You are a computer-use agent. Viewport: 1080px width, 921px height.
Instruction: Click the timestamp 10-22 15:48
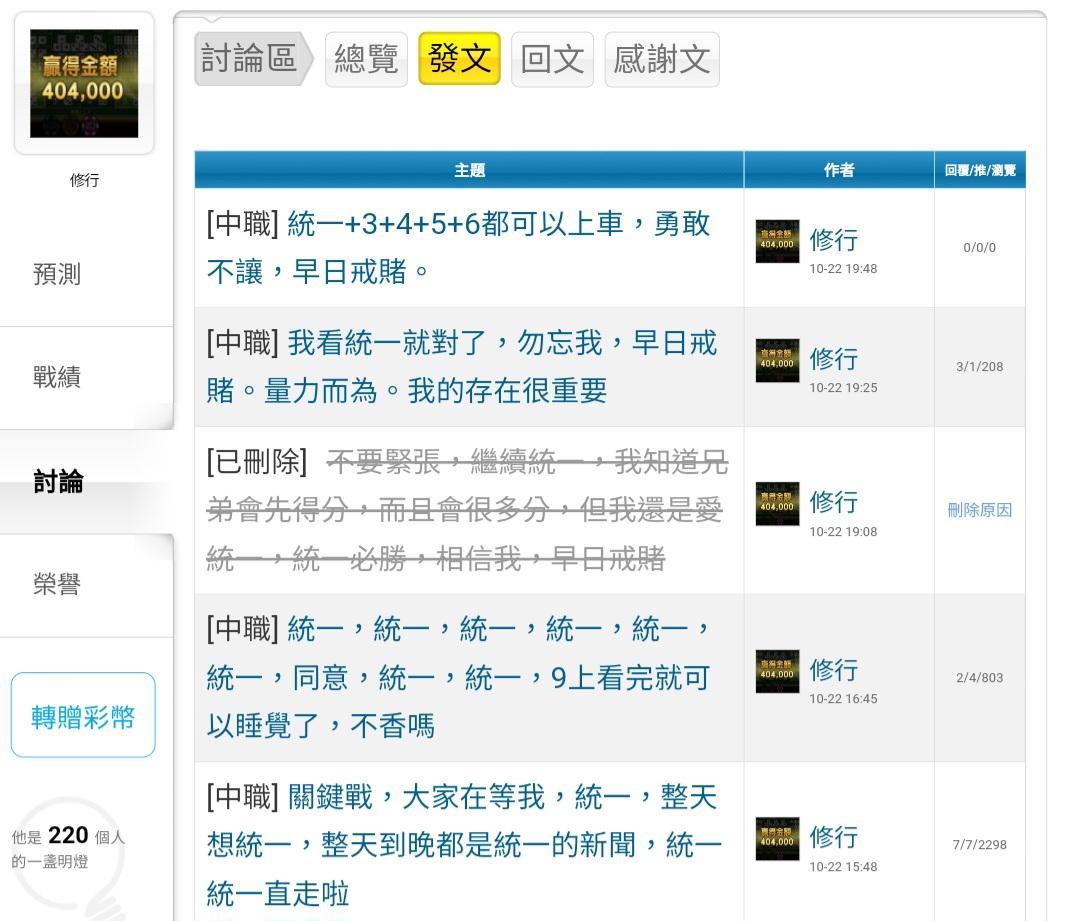coord(843,867)
